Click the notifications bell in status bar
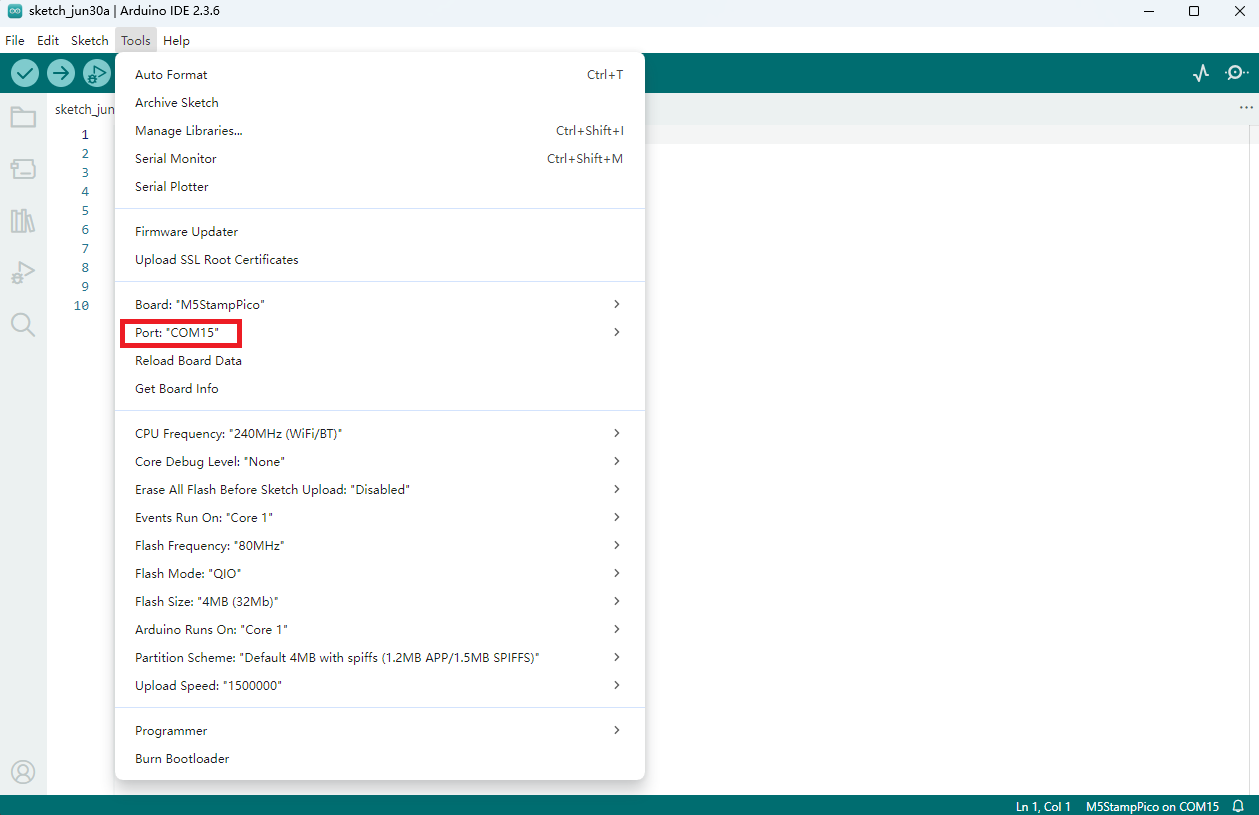Viewport: 1259px width, 815px height. 1238,806
